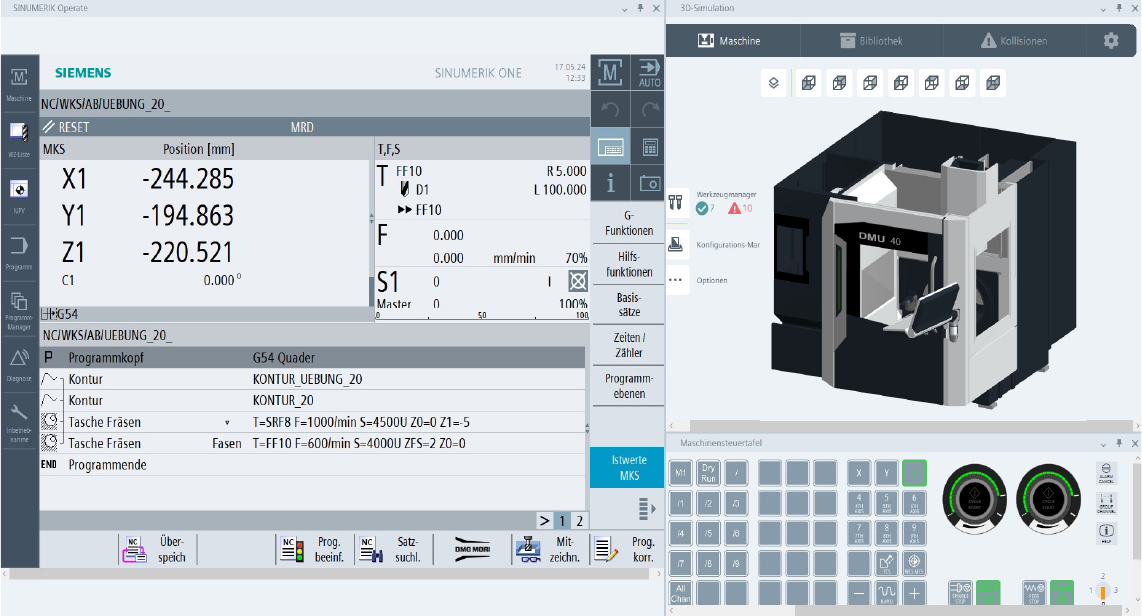
Task: Open the Diagnose warning icon
Action: pyautogui.click(x=19, y=362)
